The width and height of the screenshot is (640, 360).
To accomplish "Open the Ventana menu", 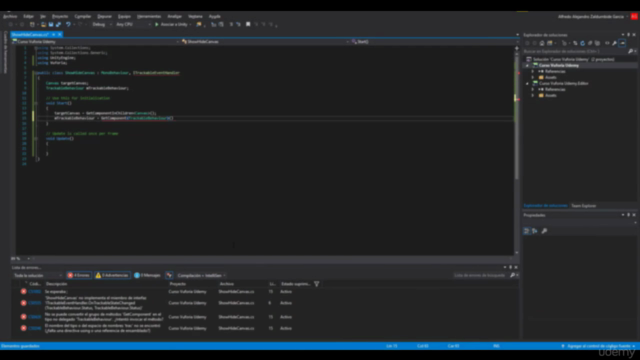I will coord(195,16).
